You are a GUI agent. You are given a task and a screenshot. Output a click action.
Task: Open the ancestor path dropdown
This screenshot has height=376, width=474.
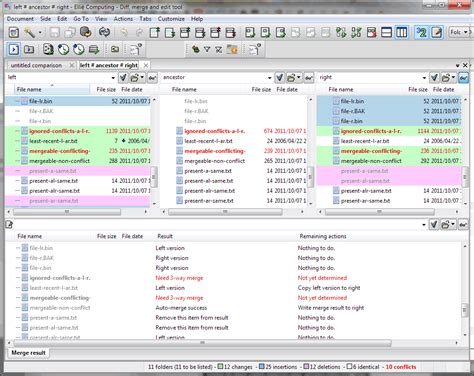tap(269, 78)
